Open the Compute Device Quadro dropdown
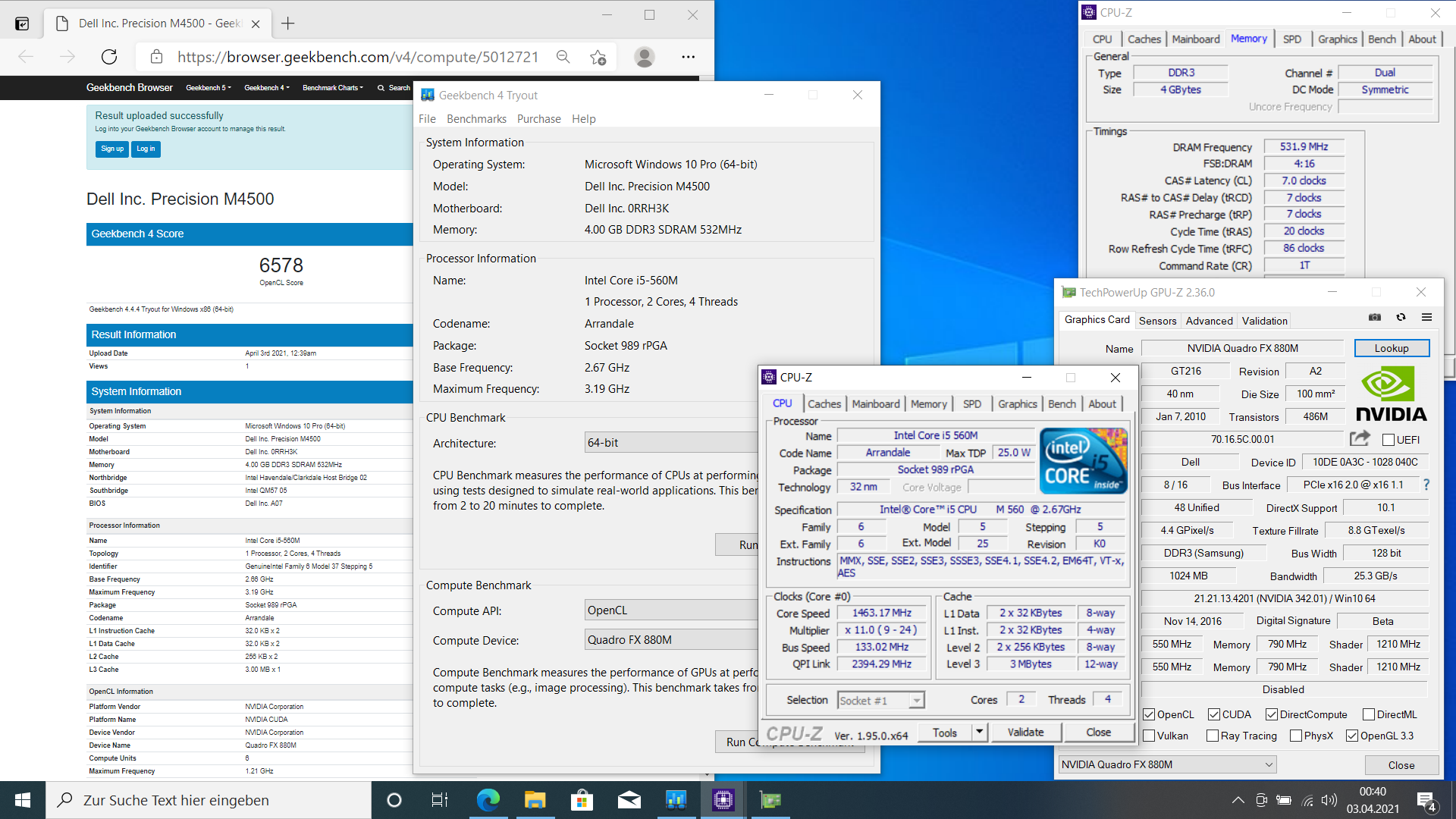1456x819 pixels. pyautogui.click(x=672, y=640)
